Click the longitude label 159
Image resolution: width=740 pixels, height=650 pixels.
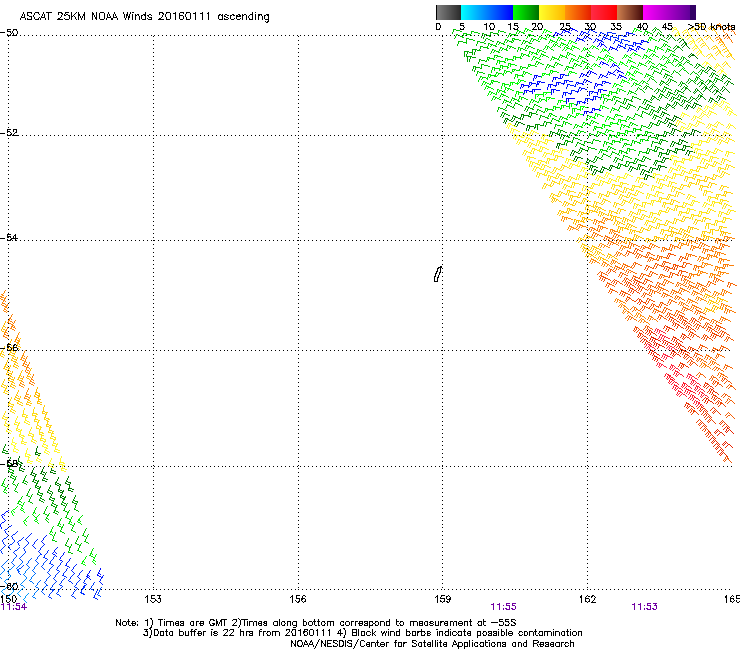tap(442, 599)
